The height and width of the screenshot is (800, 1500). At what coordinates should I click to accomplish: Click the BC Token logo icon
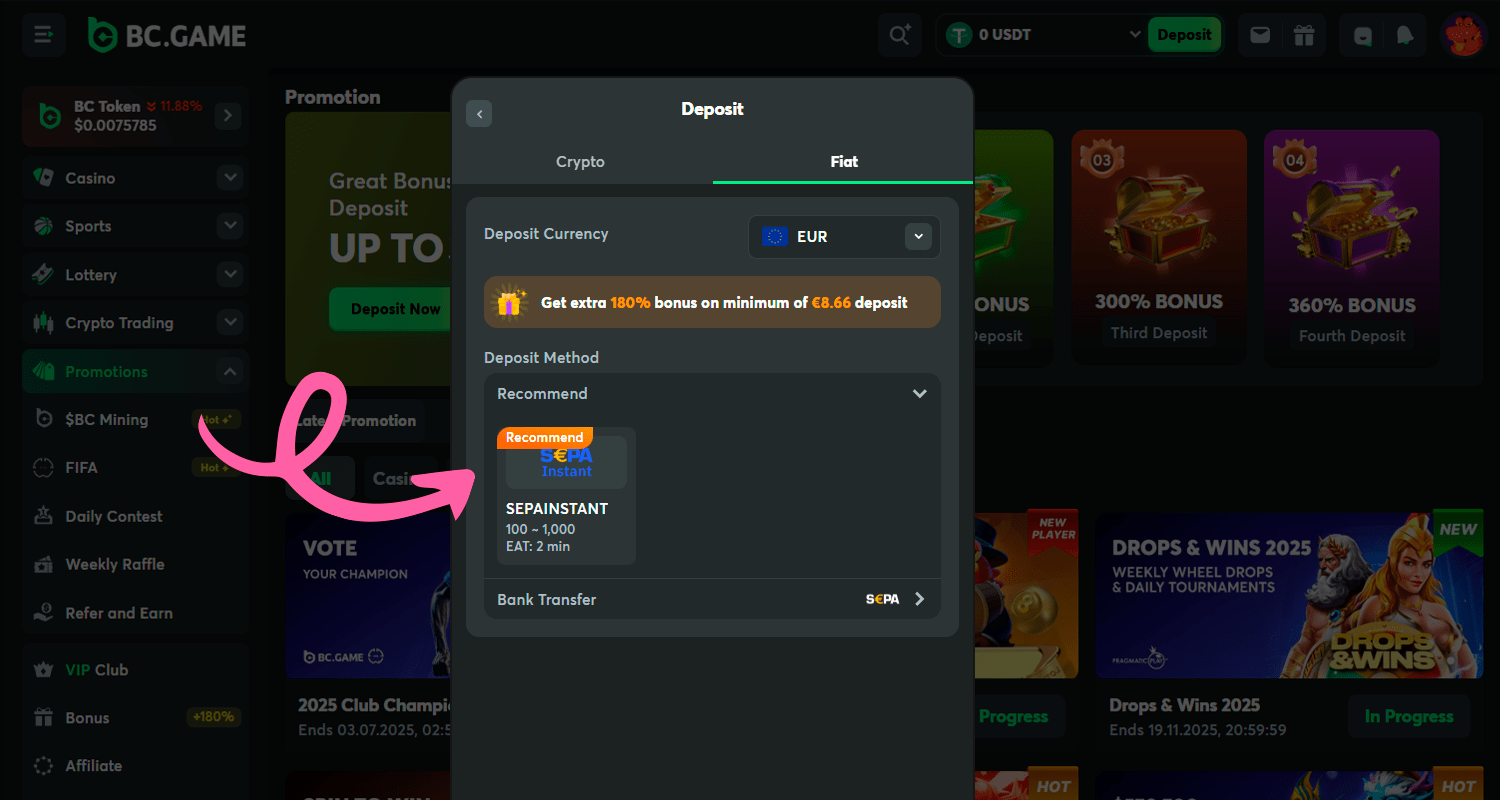50,116
